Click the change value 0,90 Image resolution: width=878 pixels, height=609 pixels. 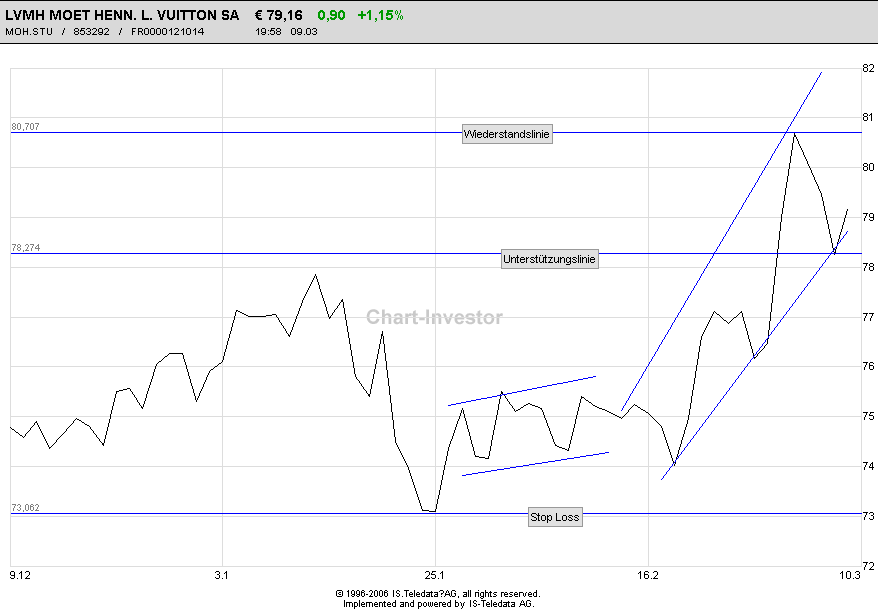(x=331, y=15)
